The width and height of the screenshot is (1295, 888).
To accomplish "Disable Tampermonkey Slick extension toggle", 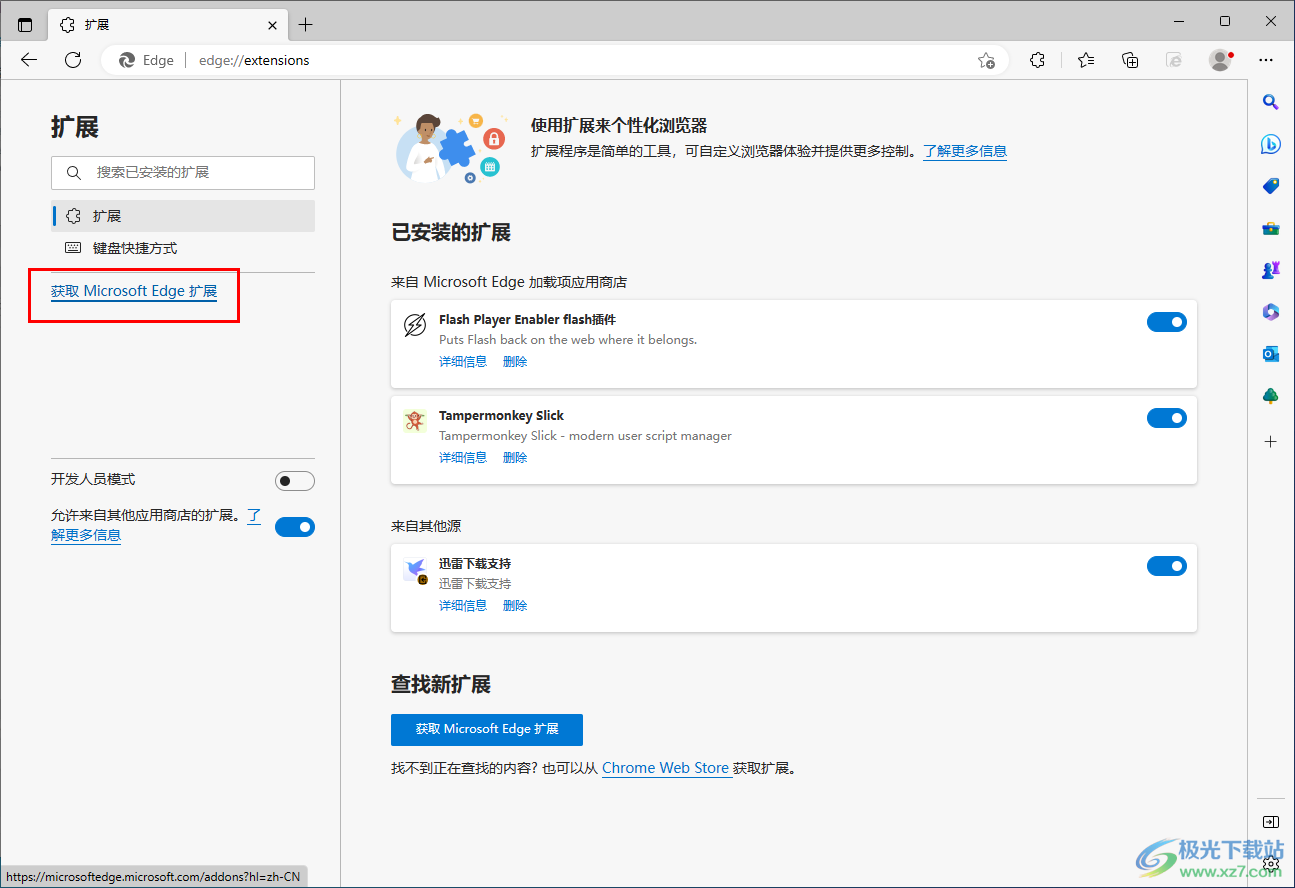I will pos(1166,418).
